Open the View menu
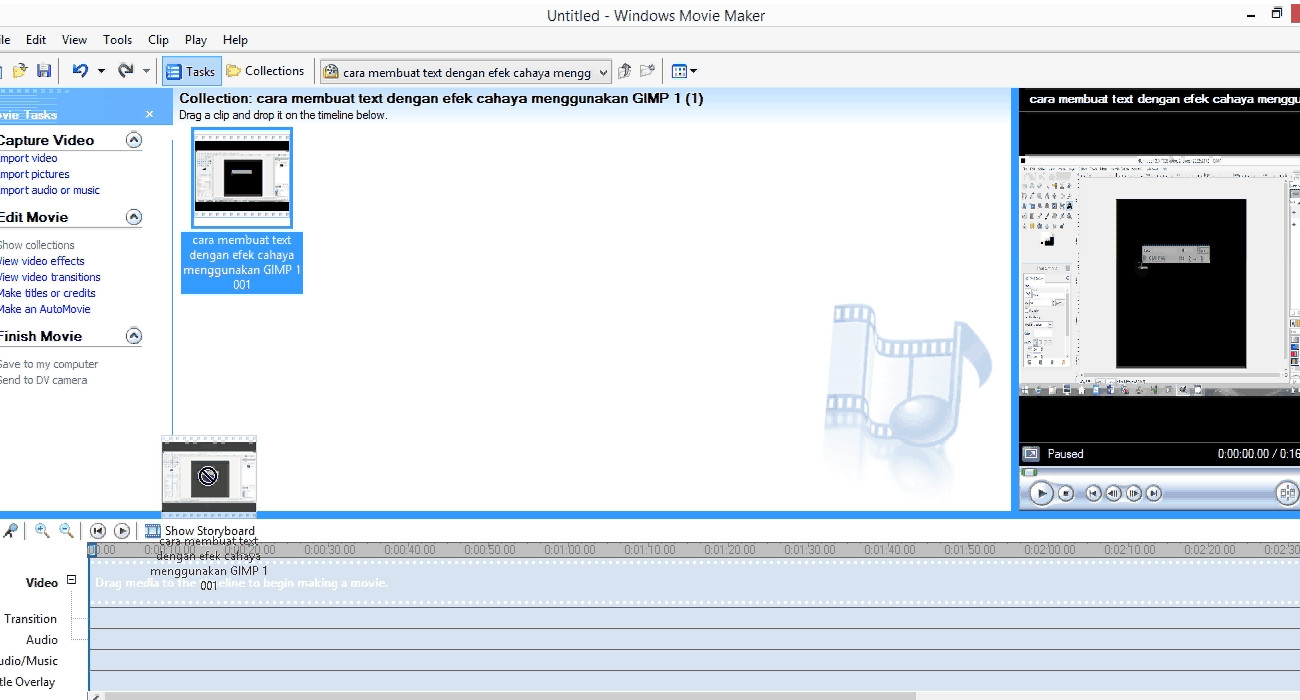The width and height of the screenshot is (1300, 700). (74, 40)
